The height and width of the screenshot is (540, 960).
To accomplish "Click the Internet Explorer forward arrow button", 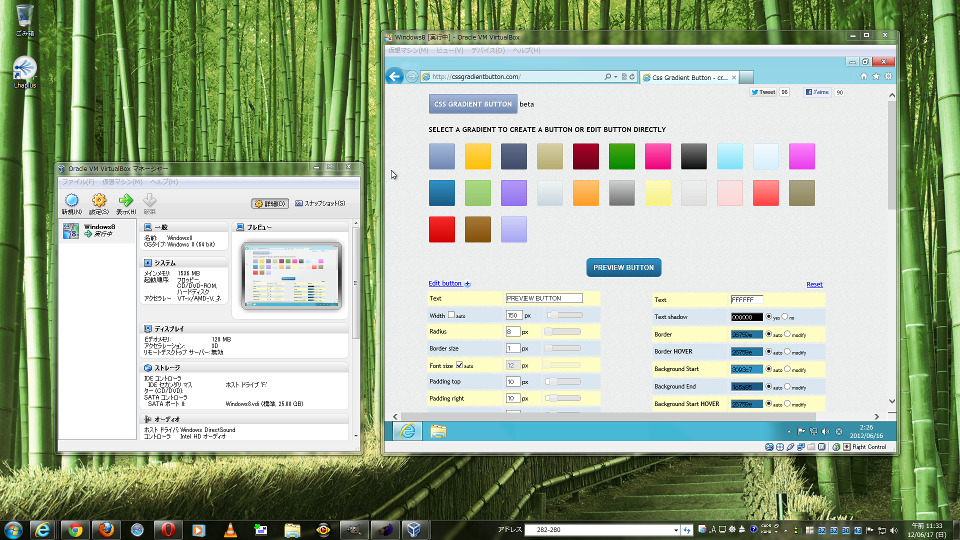I will 412,77.
